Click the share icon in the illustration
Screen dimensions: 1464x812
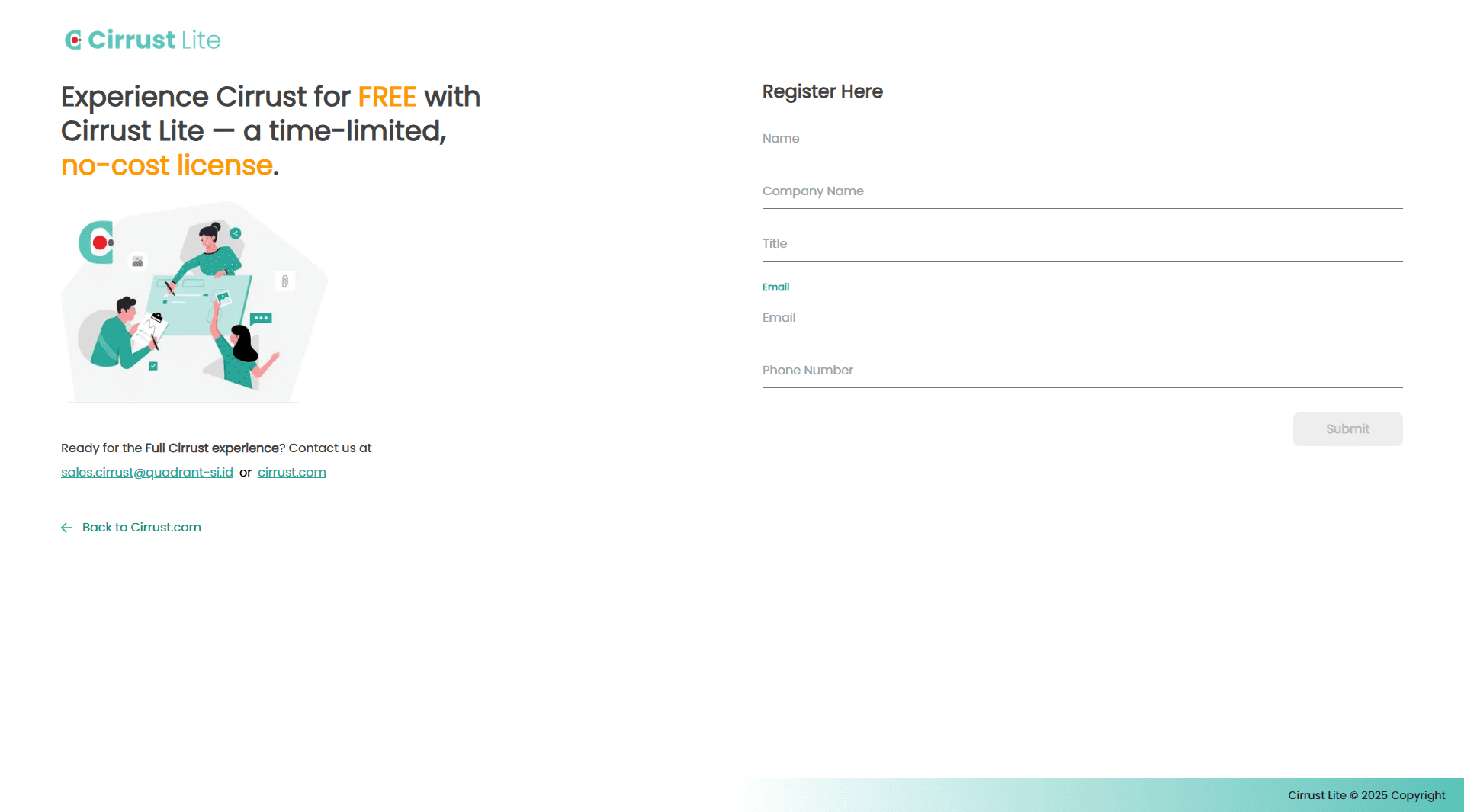point(236,233)
